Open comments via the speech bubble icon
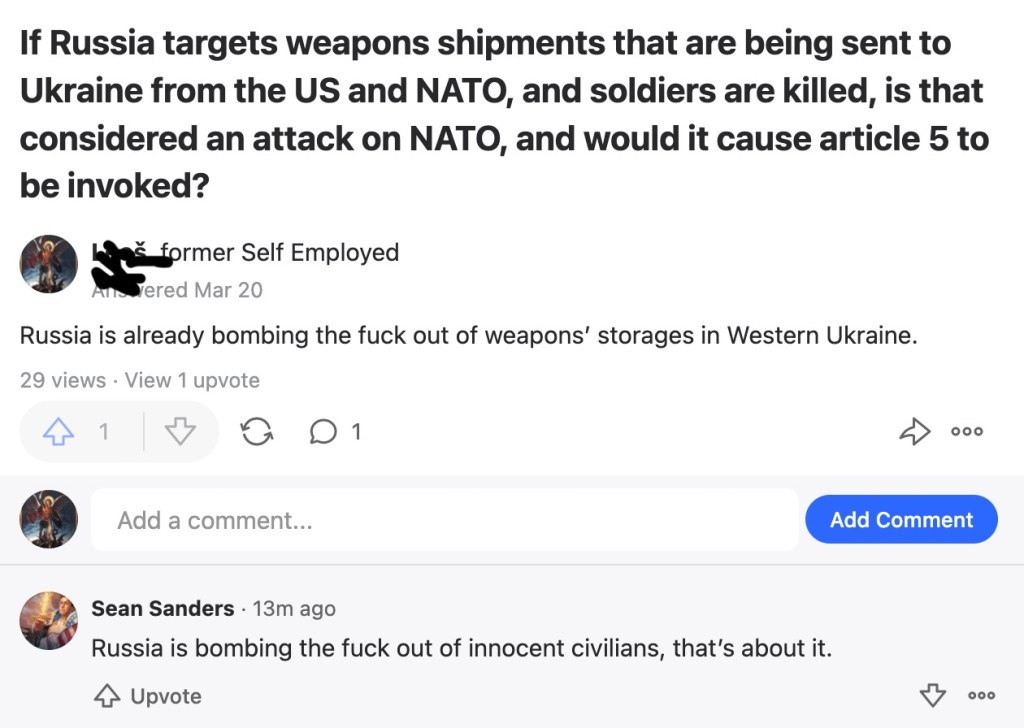 (324, 432)
